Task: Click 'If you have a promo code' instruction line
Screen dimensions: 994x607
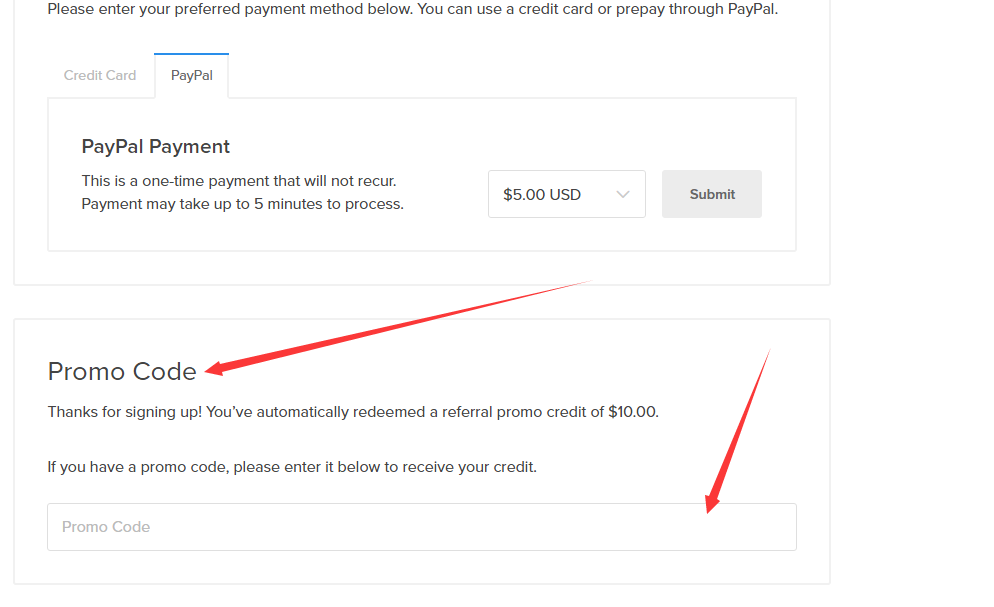Action: (292, 467)
